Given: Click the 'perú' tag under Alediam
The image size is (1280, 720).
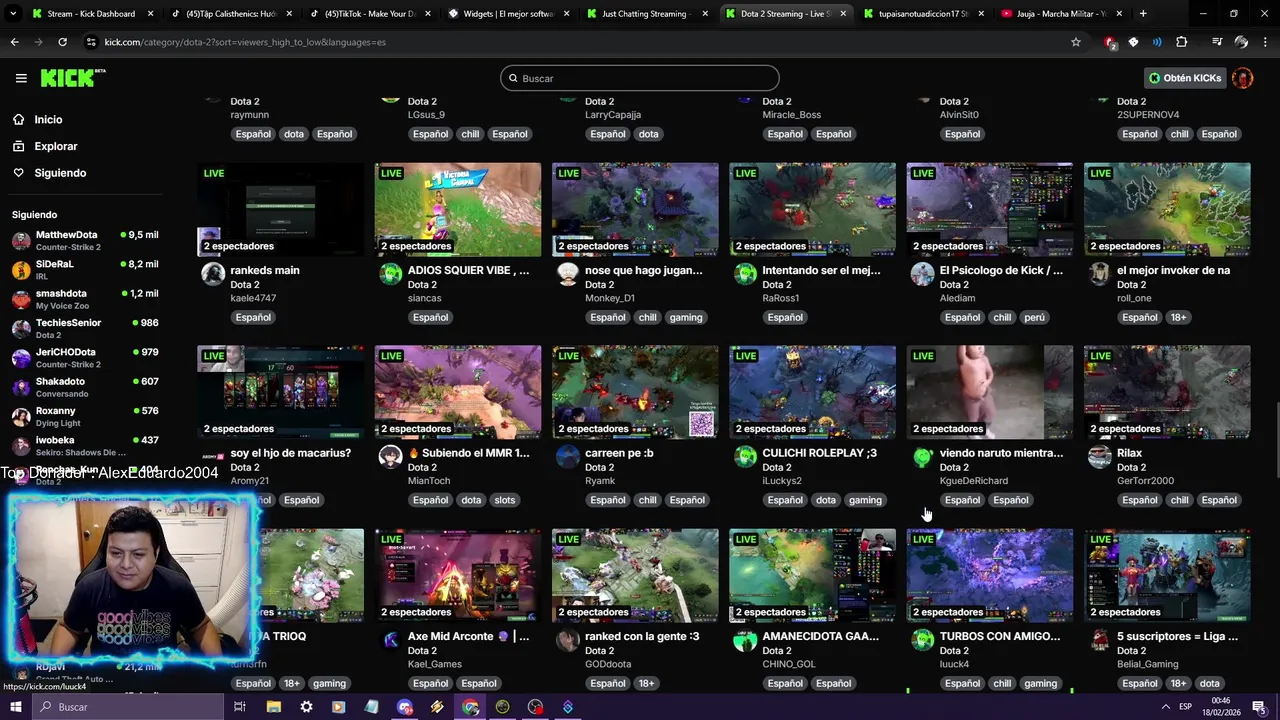Looking at the screenshot, I should [1034, 317].
